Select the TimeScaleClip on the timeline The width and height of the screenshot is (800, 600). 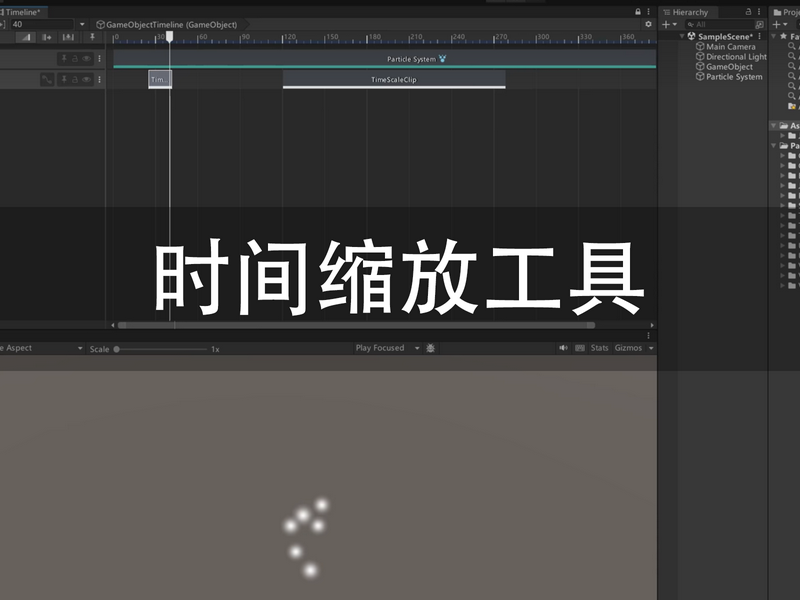394,79
